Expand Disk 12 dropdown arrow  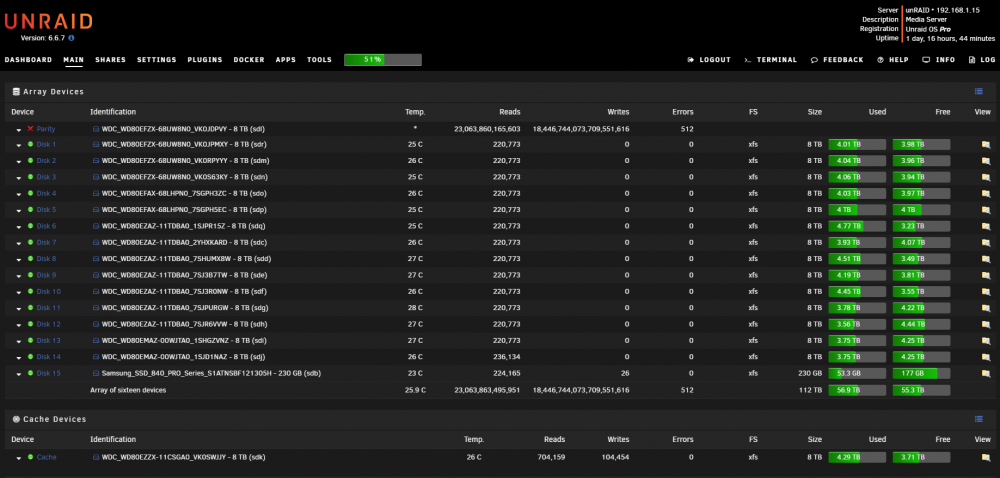tap(19, 325)
